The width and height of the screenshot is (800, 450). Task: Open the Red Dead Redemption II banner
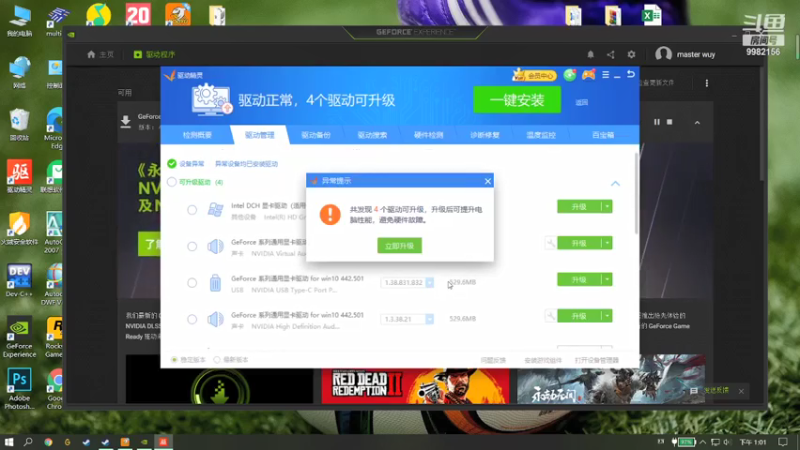415,386
